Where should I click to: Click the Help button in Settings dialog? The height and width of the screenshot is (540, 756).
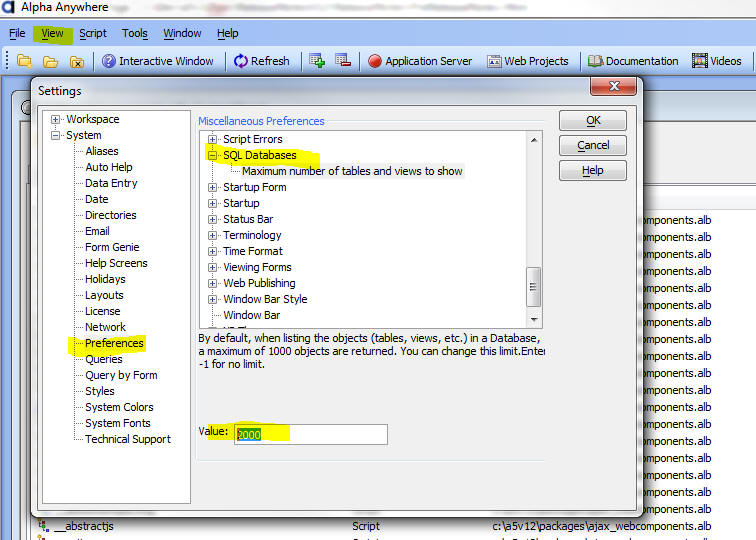coord(593,171)
